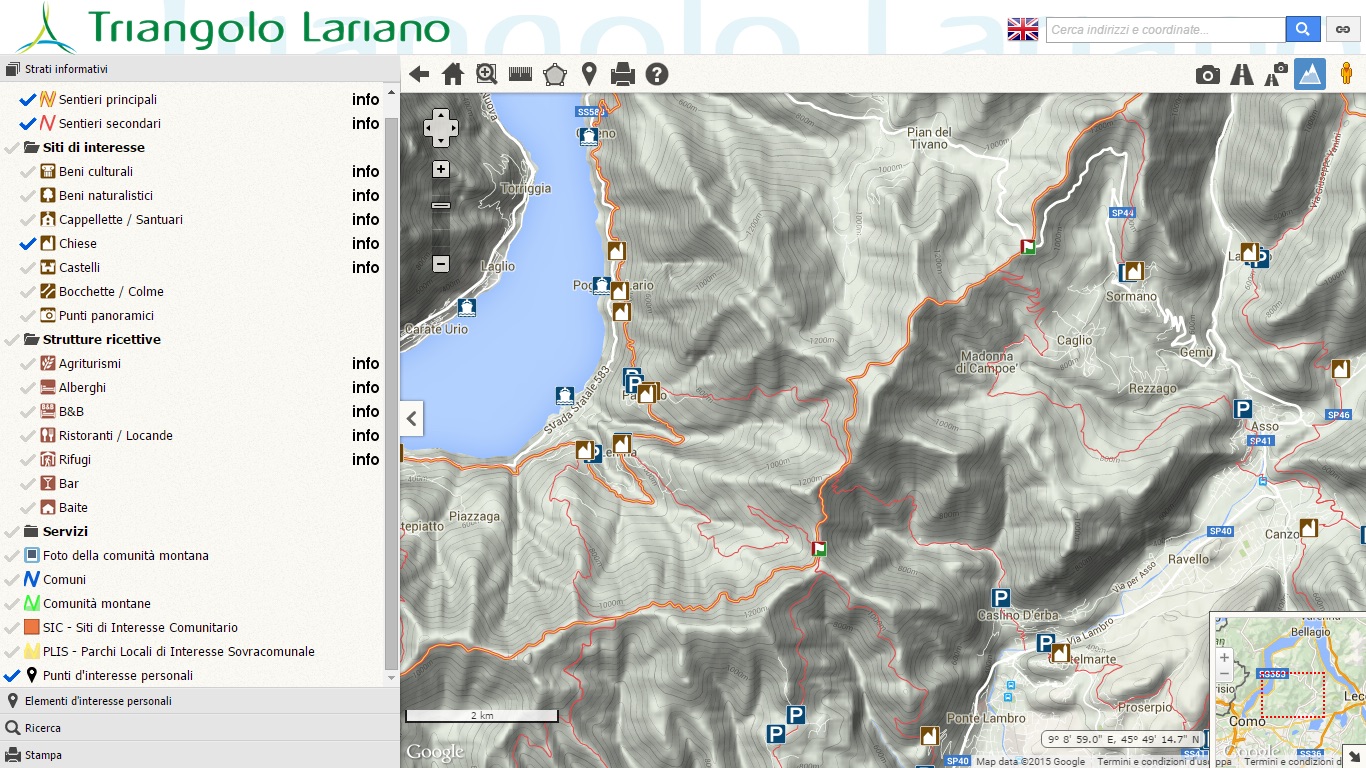1366x768 pixels.
Task: Switch to the road map view
Action: [1242, 74]
